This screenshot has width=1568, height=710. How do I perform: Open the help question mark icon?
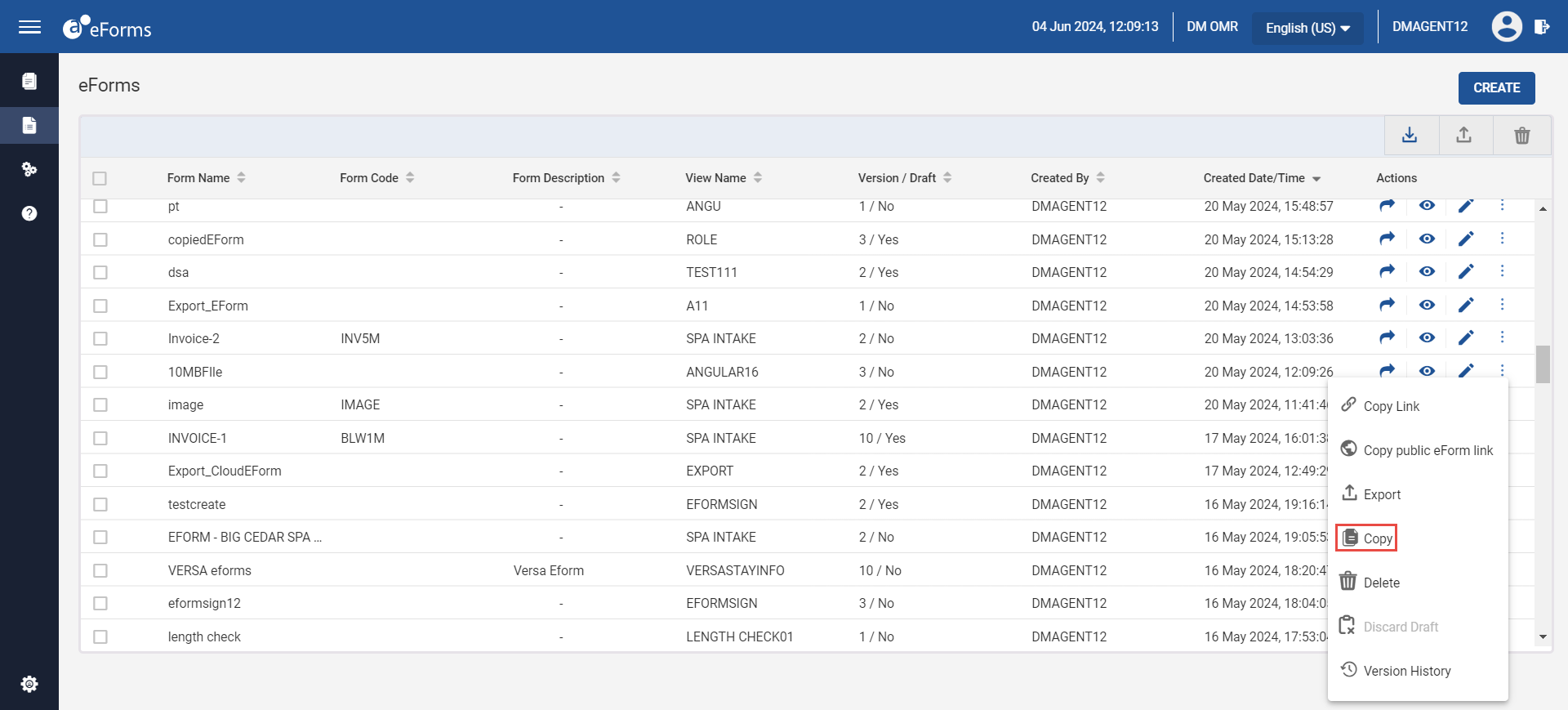(29, 213)
